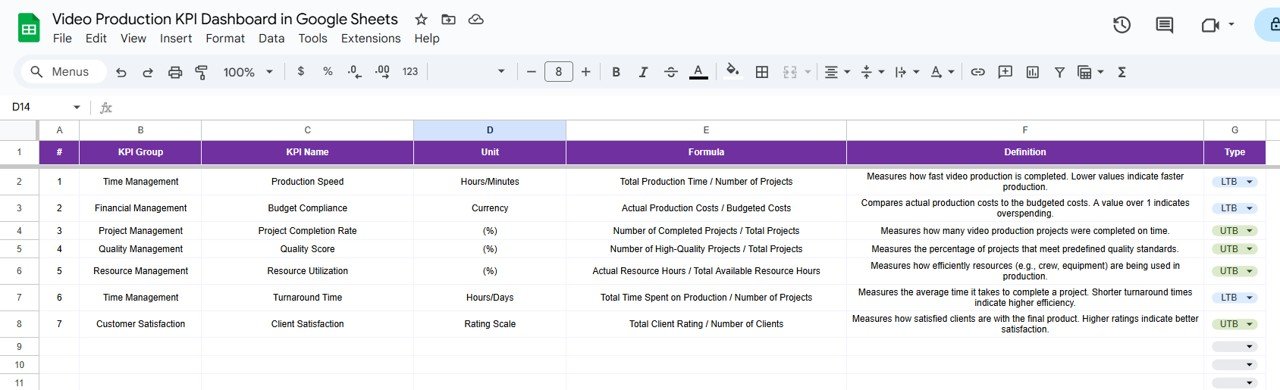Increase font size with plus button

coord(586,72)
